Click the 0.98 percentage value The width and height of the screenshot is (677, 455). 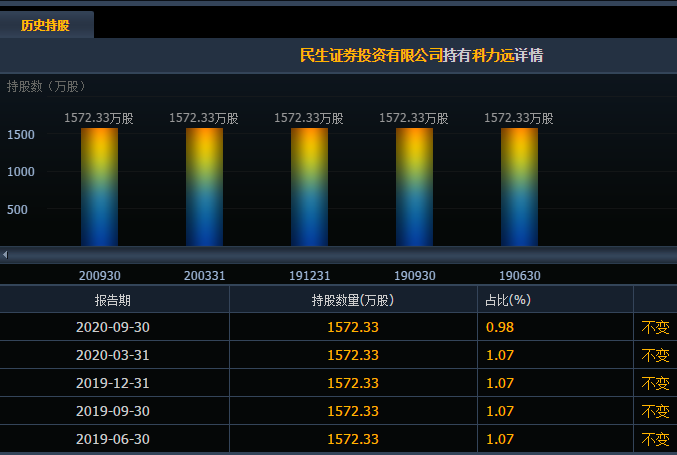point(500,327)
